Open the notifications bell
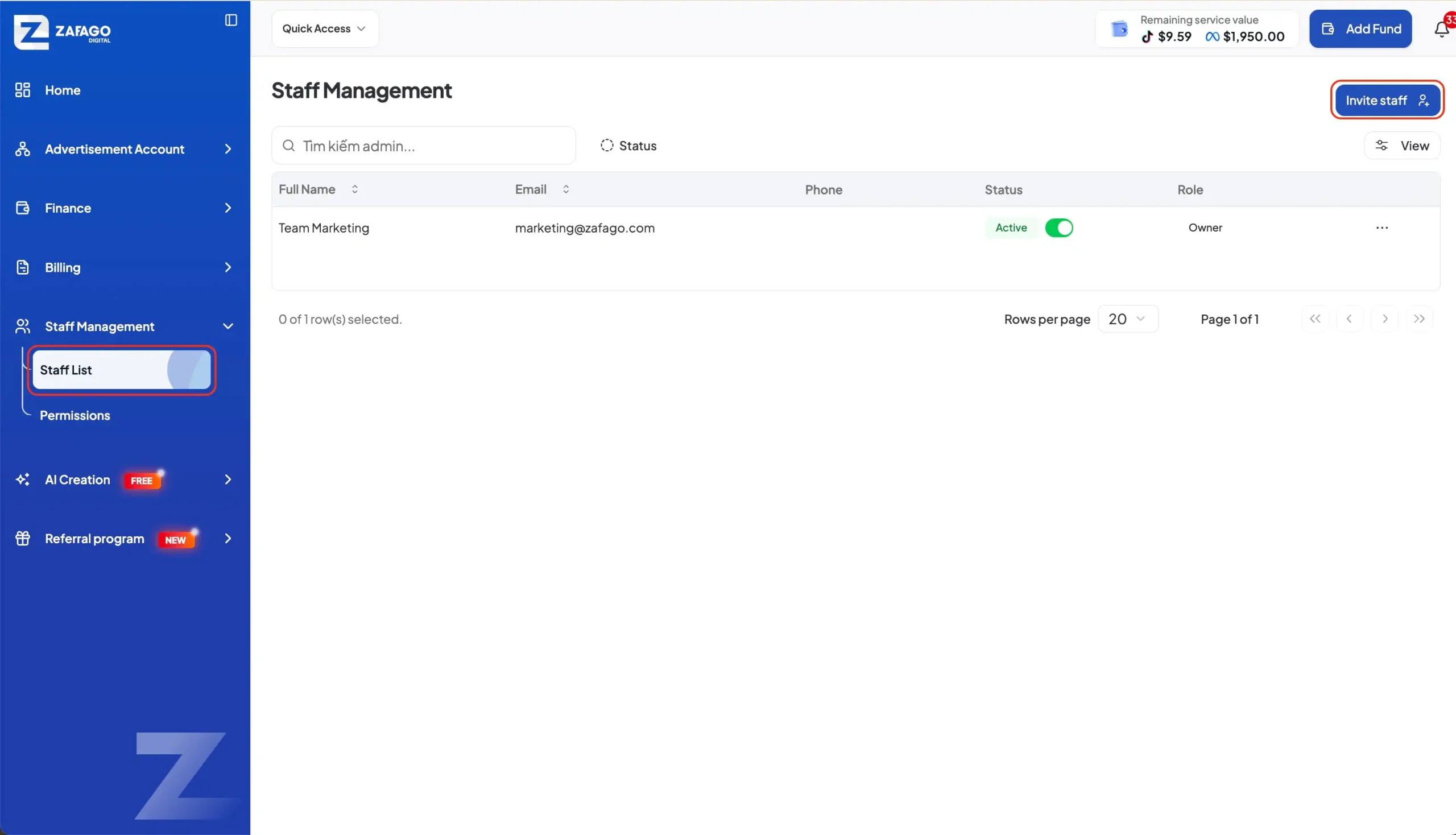 [x=1442, y=28]
